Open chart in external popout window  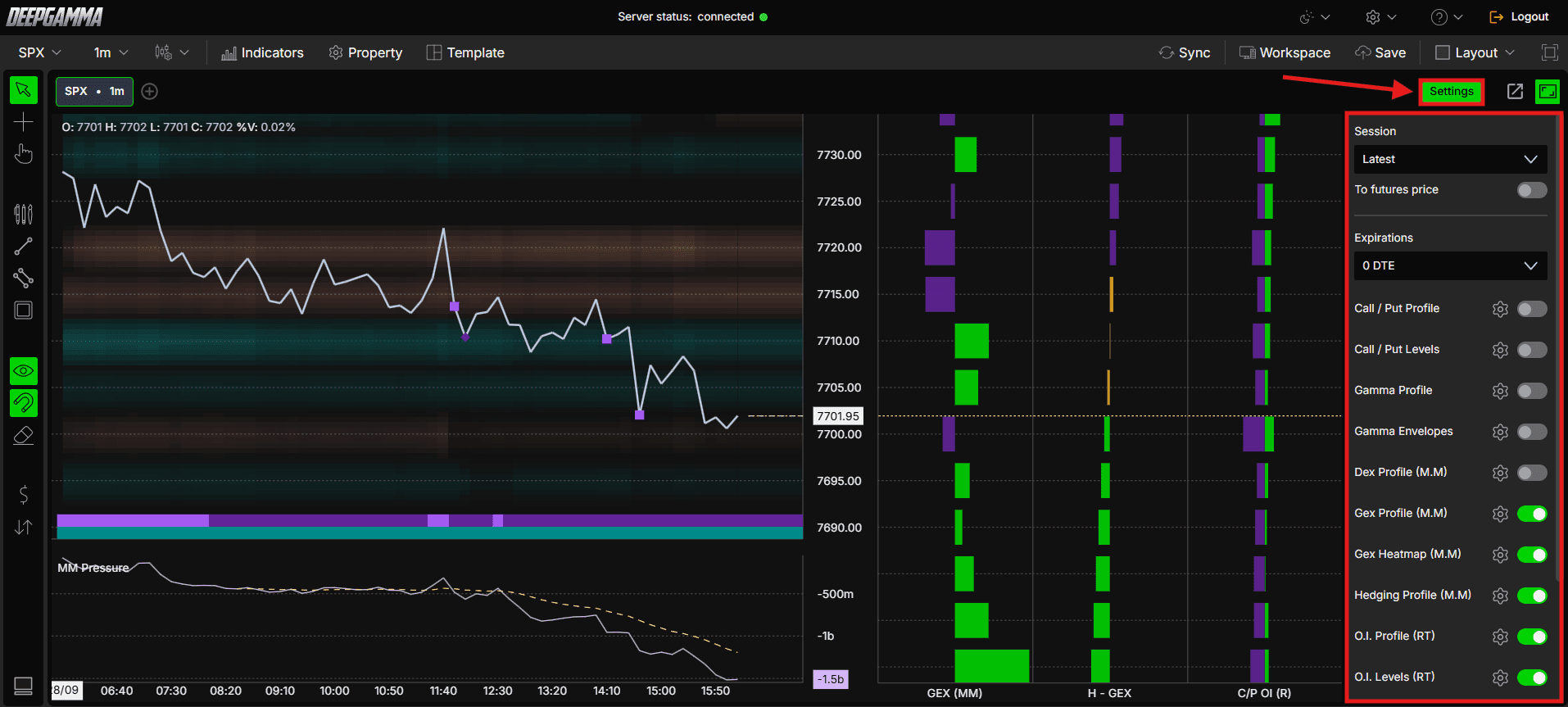[x=1516, y=91]
